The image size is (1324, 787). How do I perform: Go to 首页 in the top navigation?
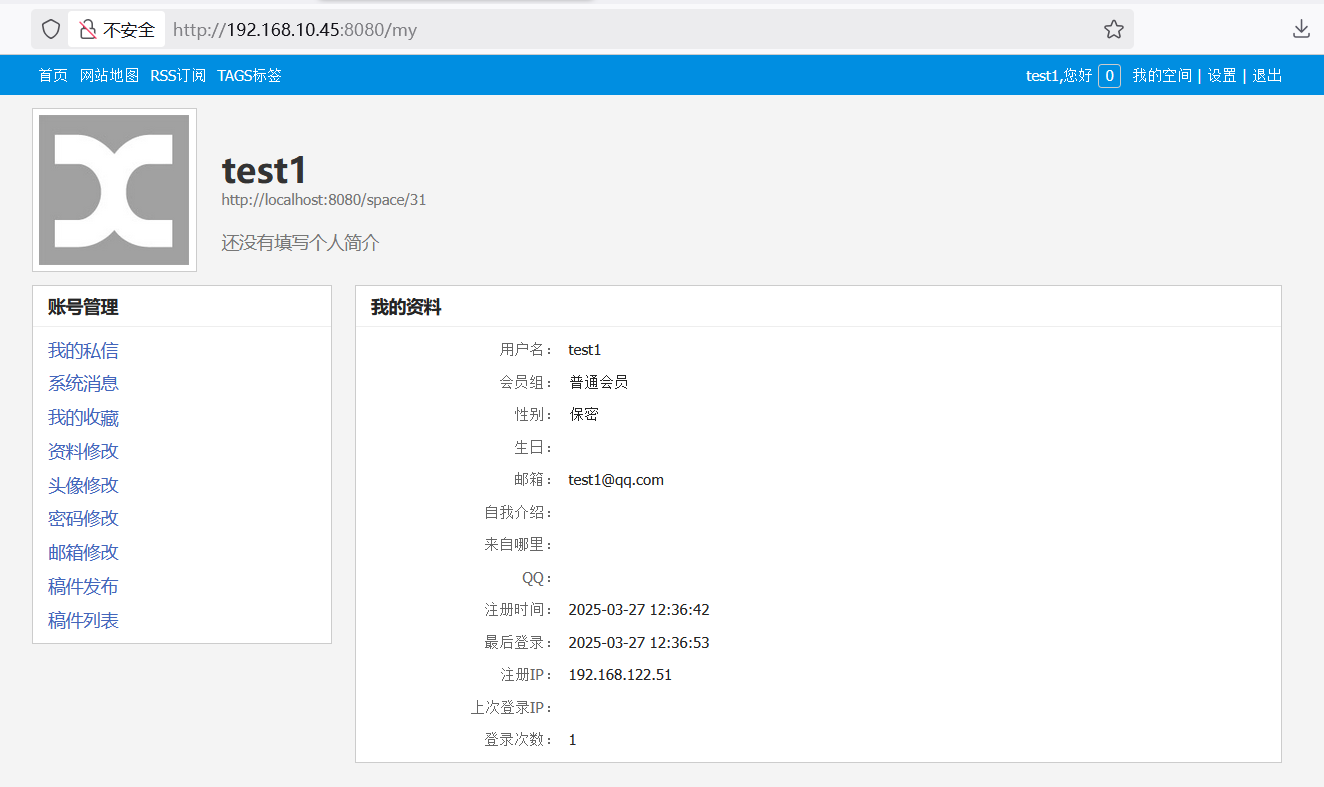(53, 76)
